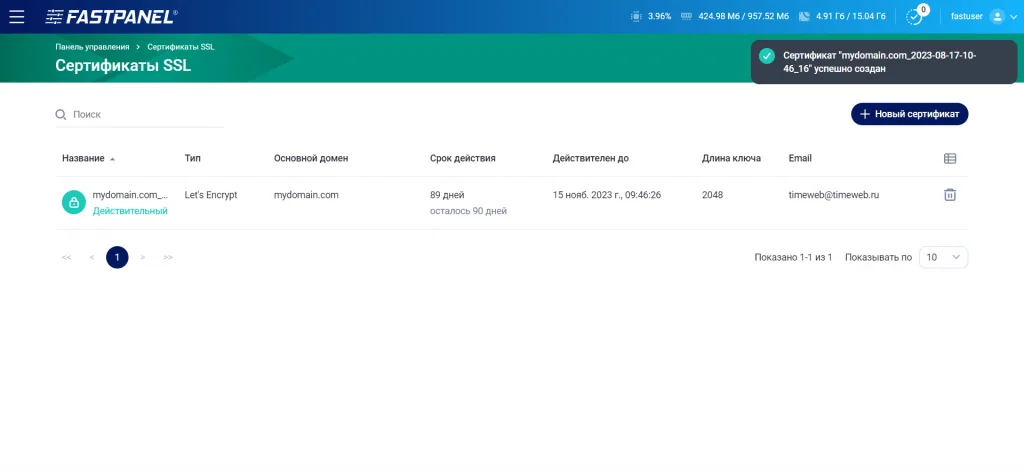
Task: Click the 424.98 Мб / 957.52 Мб memory value
Action: click(x=744, y=16)
